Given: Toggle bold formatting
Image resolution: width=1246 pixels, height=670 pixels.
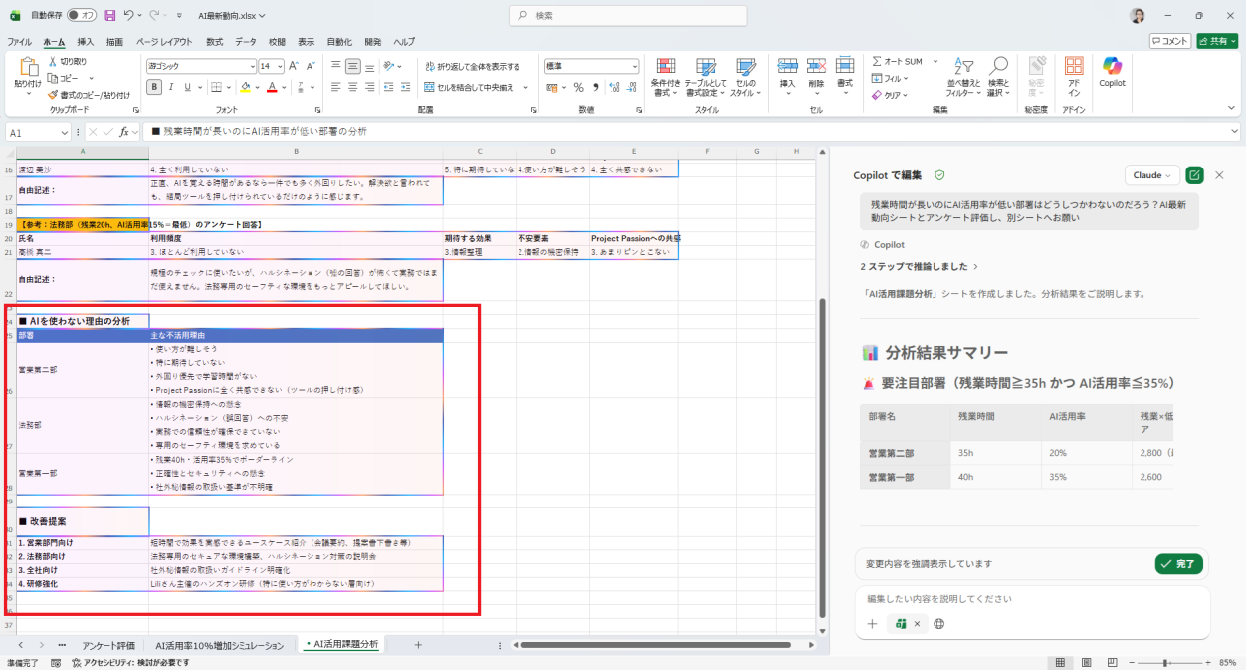Looking at the screenshot, I should coord(155,87).
